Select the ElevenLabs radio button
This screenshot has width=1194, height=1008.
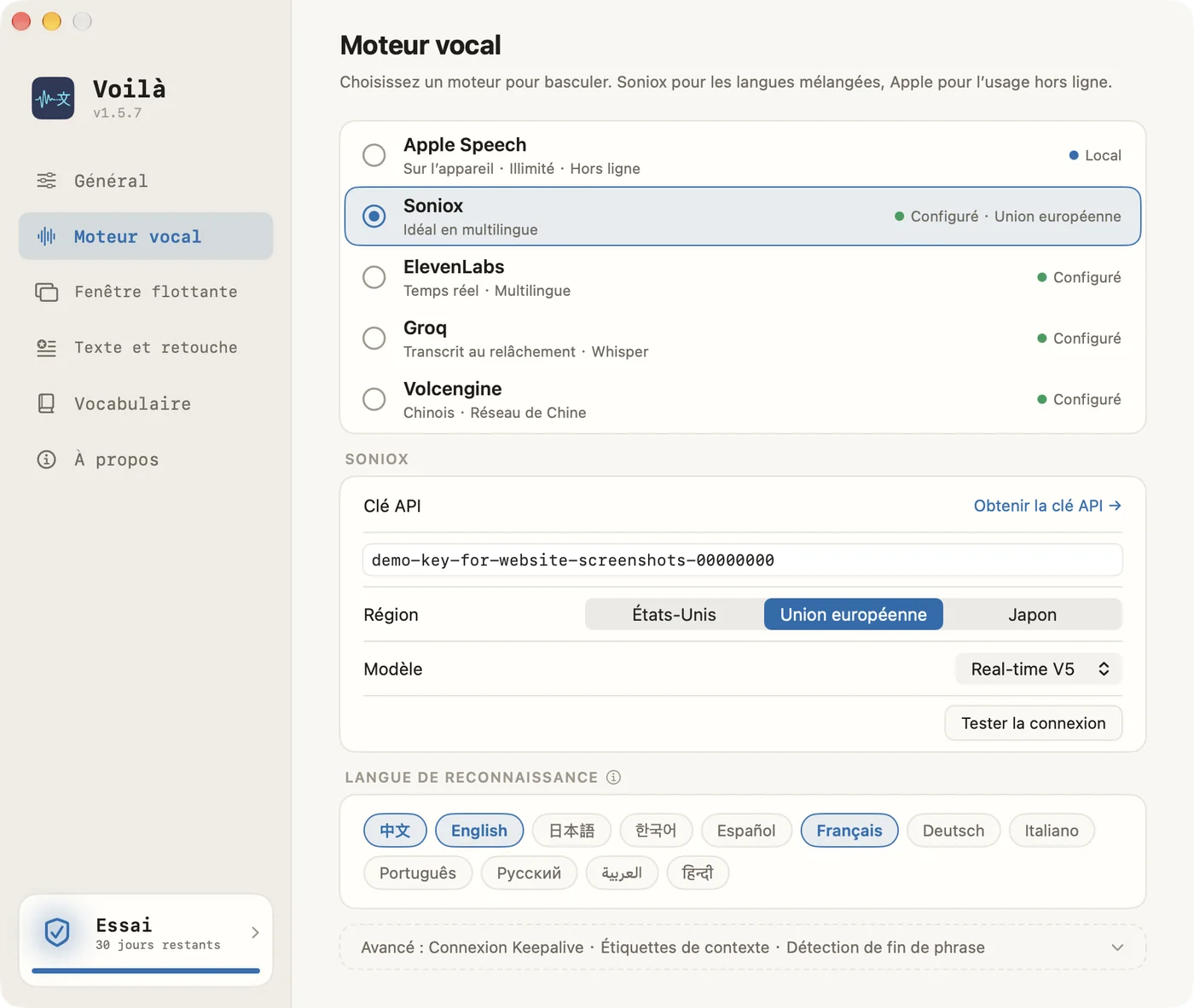(x=374, y=277)
